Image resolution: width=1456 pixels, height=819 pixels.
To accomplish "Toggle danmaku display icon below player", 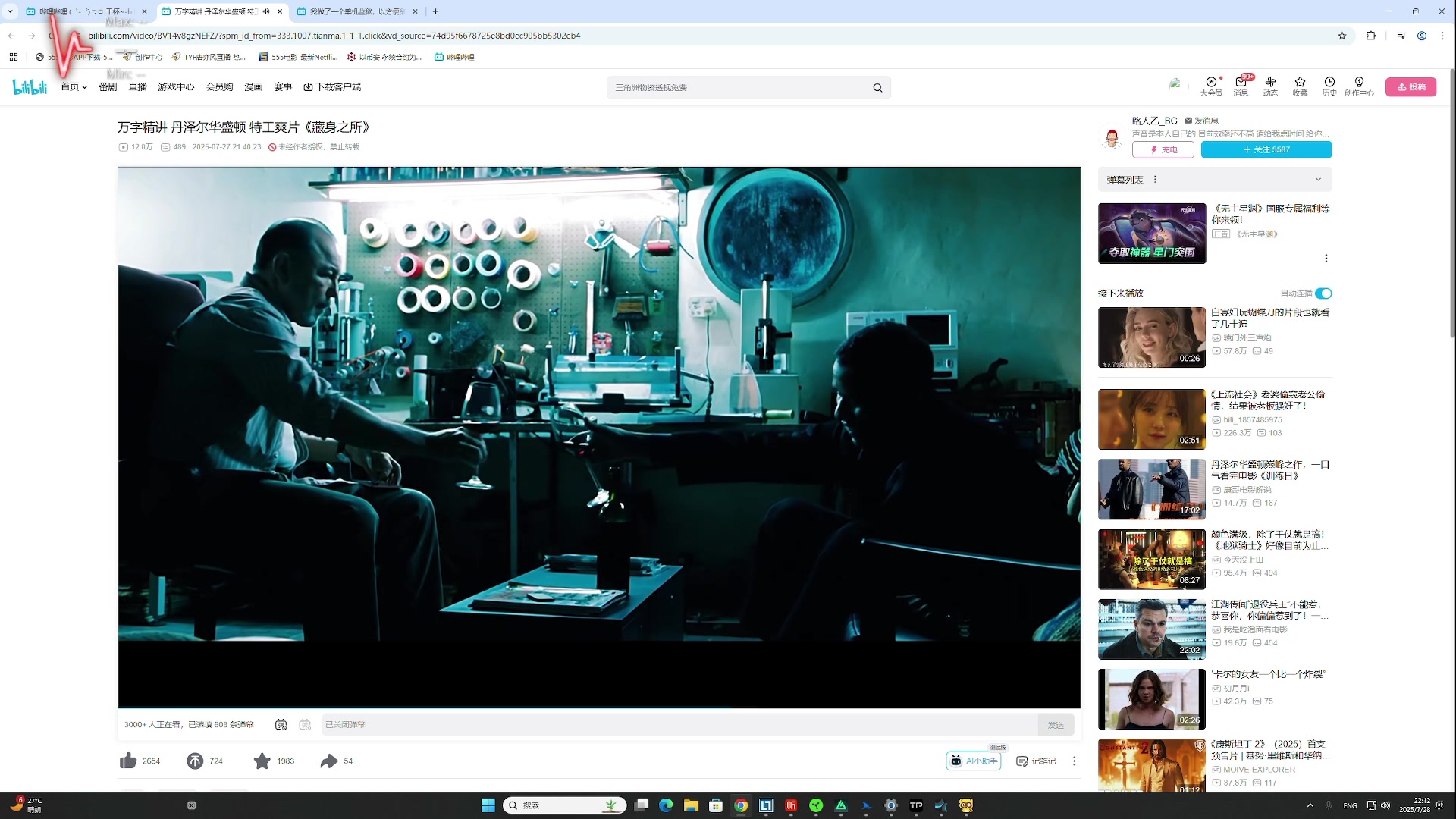I will (281, 725).
